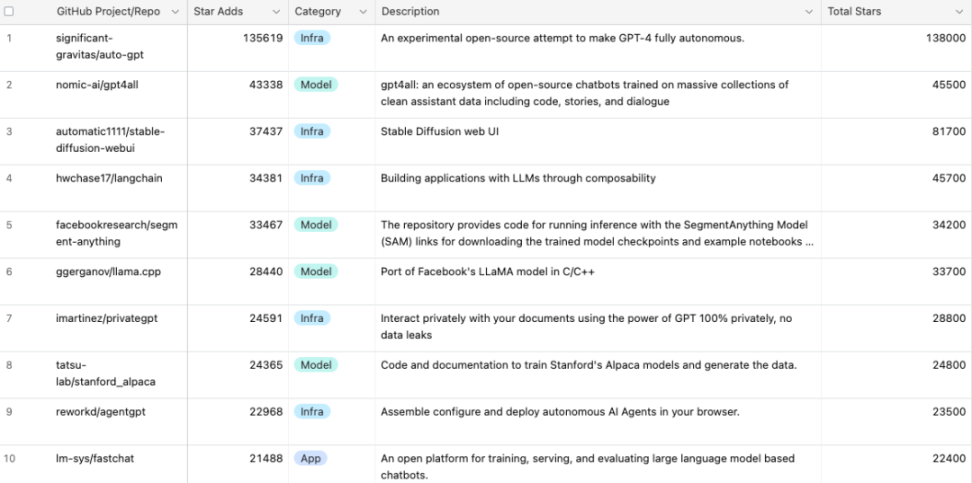The height and width of the screenshot is (483, 972).
Task: Click the GitHub Project/Repo column header label
Action: click(x=108, y=11)
